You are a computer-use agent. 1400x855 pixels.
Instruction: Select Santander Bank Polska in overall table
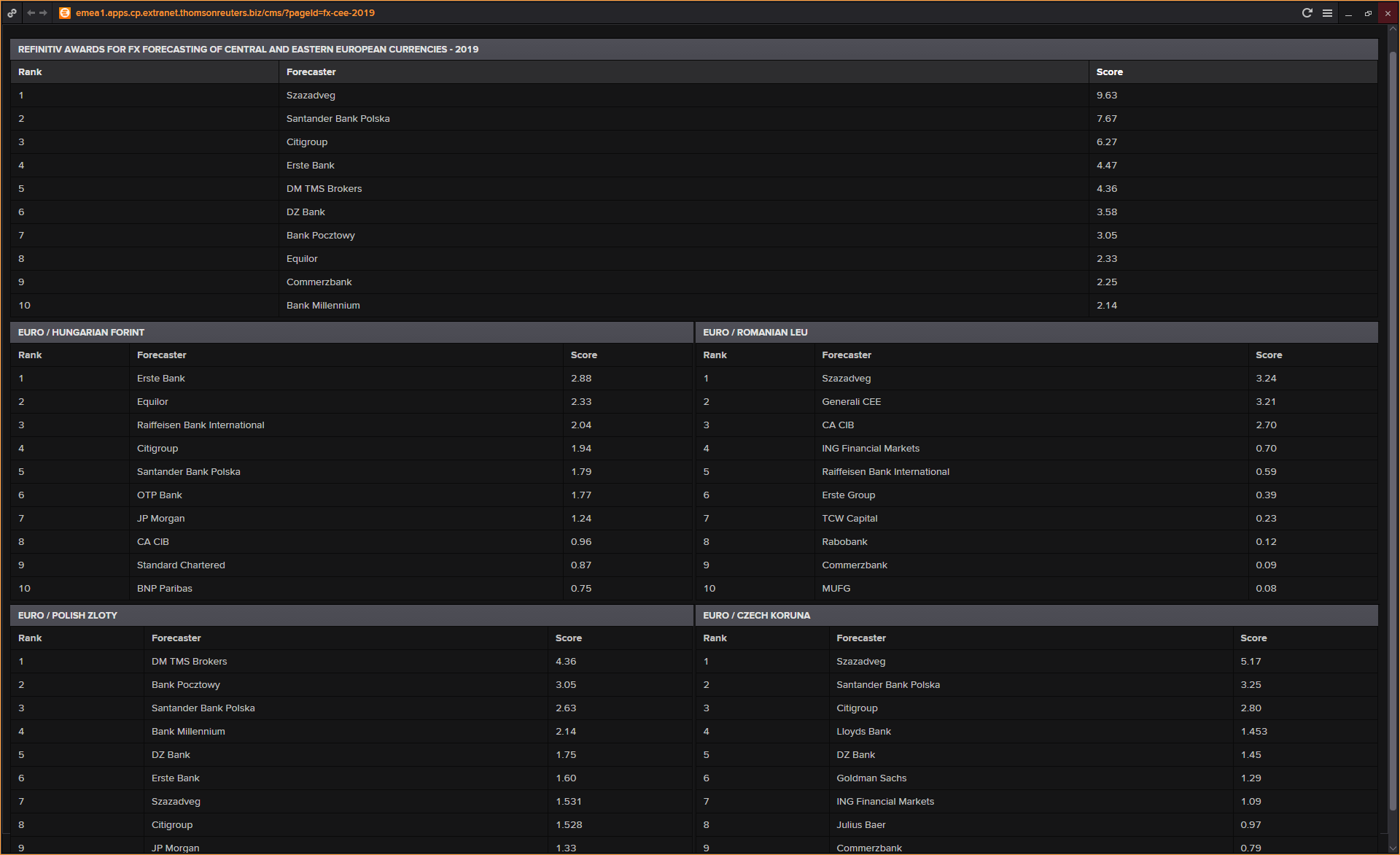[338, 119]
